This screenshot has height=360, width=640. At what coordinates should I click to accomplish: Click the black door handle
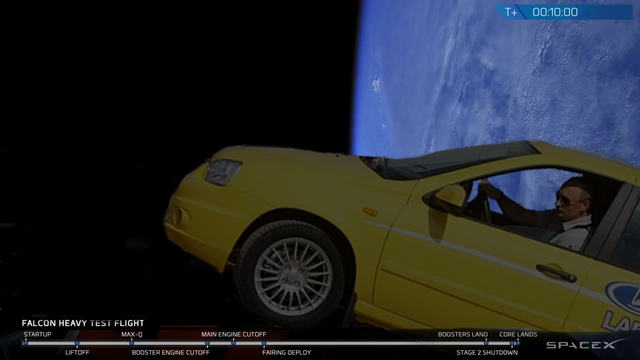point(556,273)
